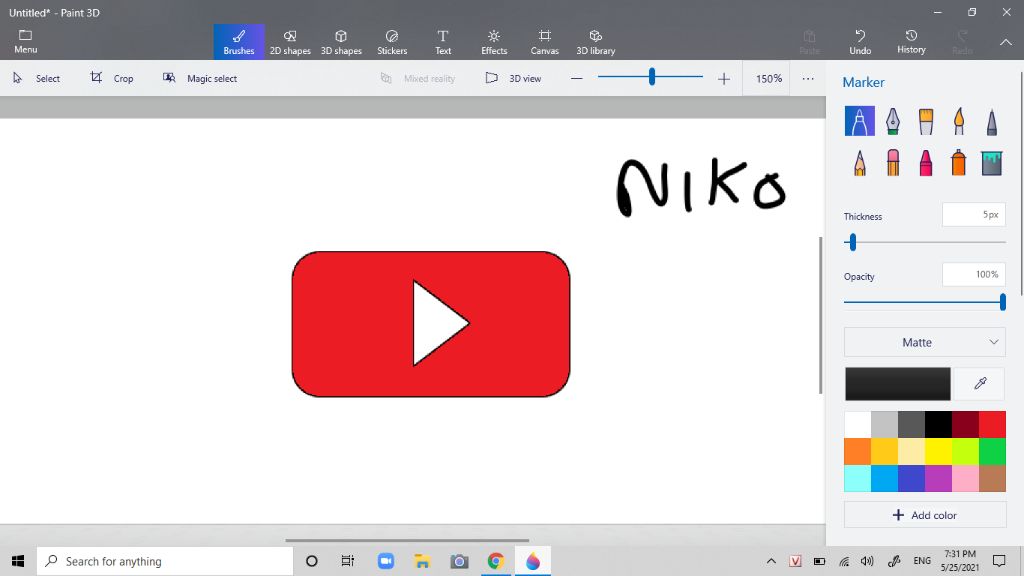The width and height of the screenshot is (1024, 576).
Task: Choose the bright red color swatch
Action: (992, 424)
